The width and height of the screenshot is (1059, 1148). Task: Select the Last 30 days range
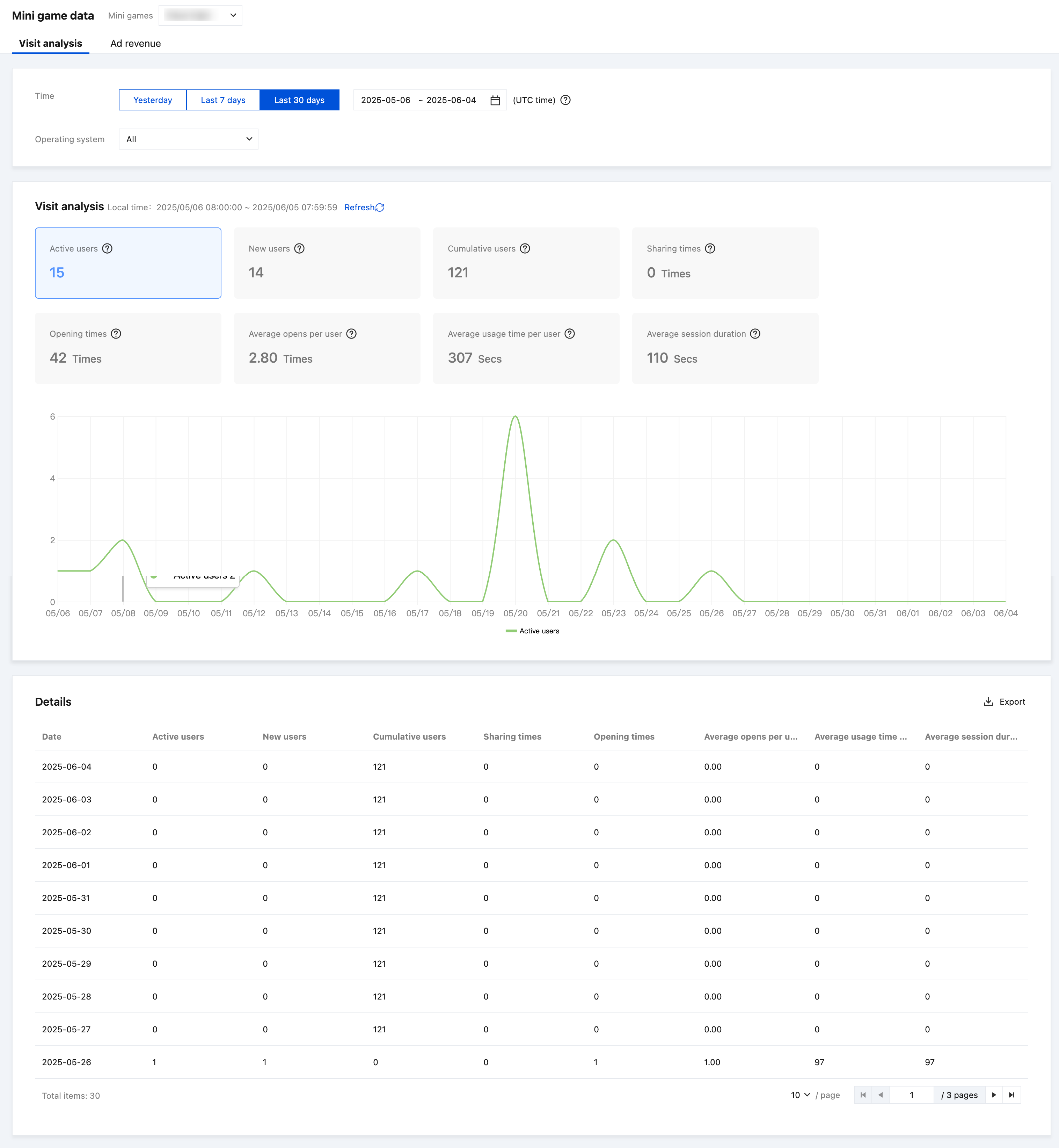click(x=299, y=100)
